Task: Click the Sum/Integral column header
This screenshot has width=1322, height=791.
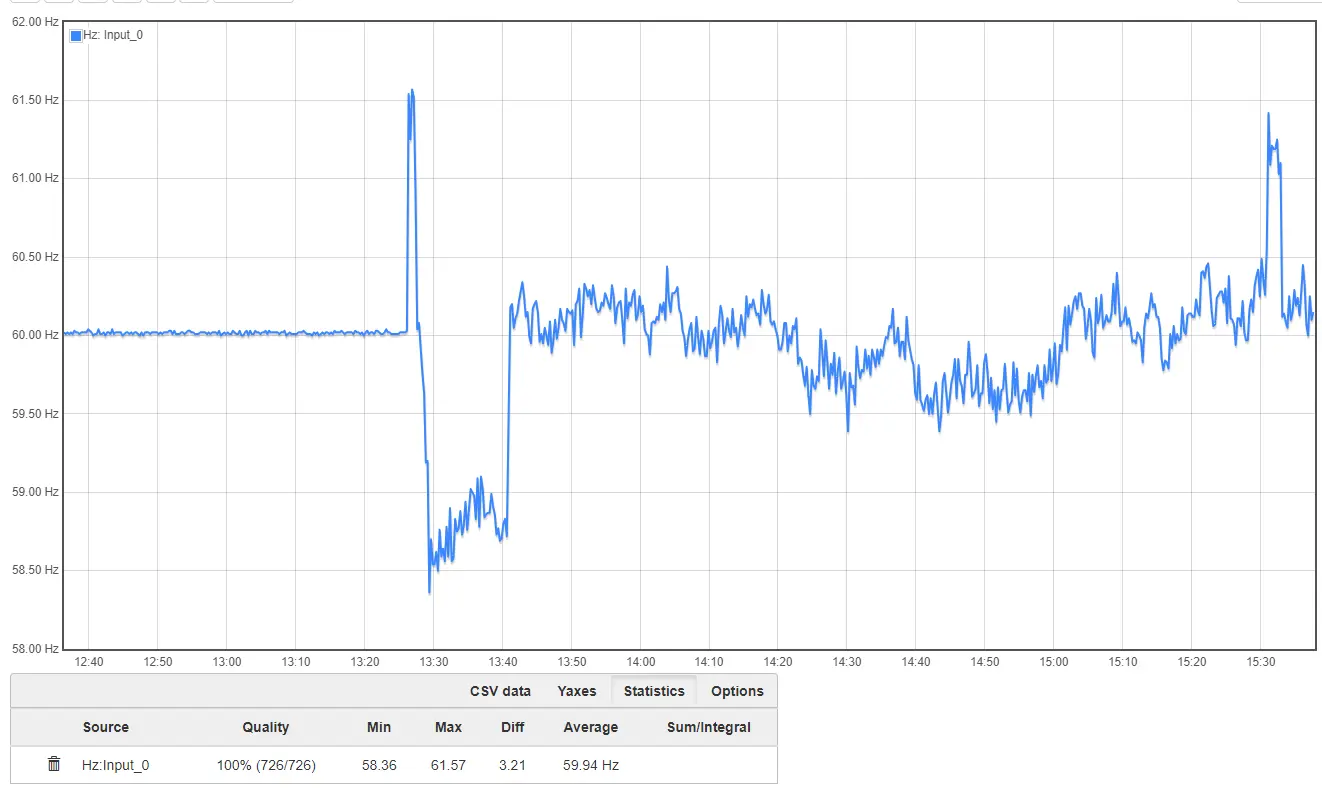Action: coord(709,727)
